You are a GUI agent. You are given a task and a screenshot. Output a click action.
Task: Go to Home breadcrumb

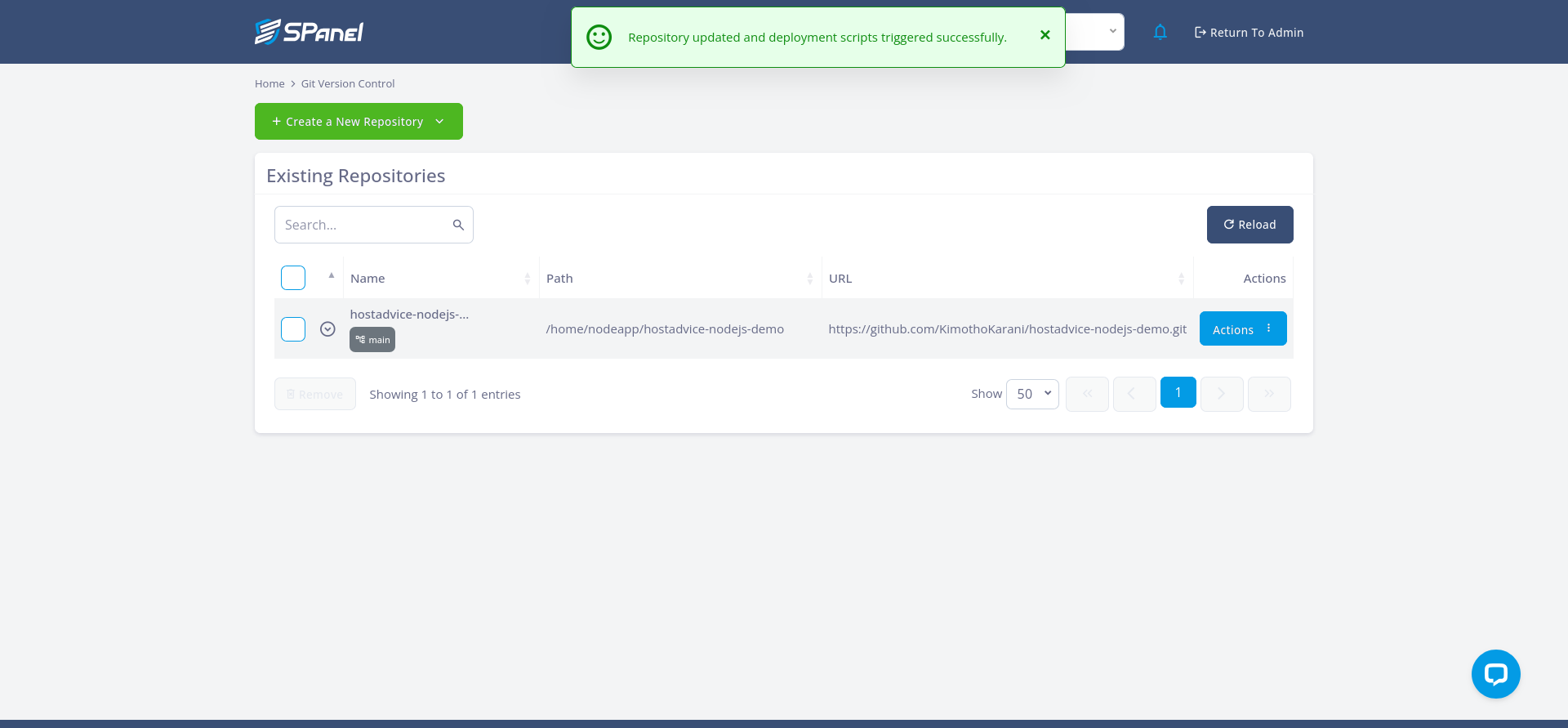pyautogui.click(x=269, y=83)
